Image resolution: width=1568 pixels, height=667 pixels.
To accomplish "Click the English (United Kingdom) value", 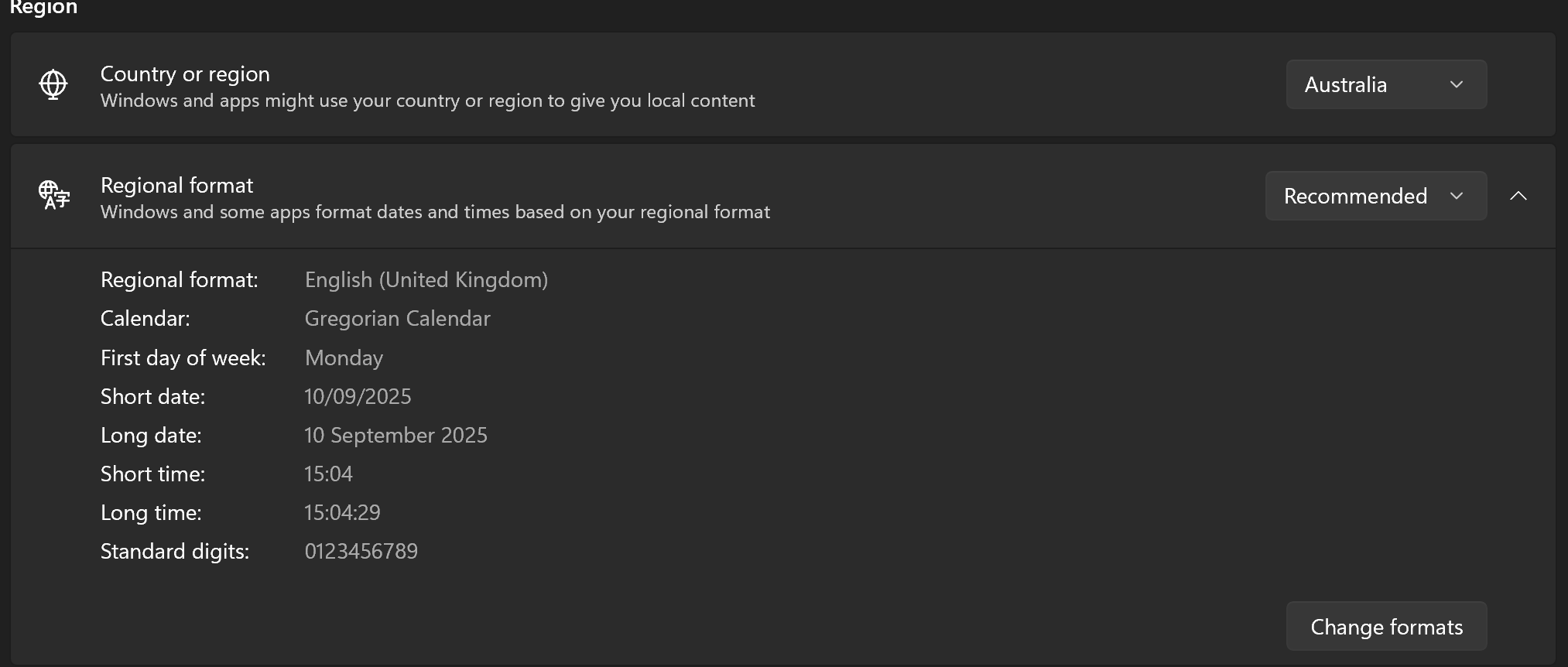I will coord(426,279).
